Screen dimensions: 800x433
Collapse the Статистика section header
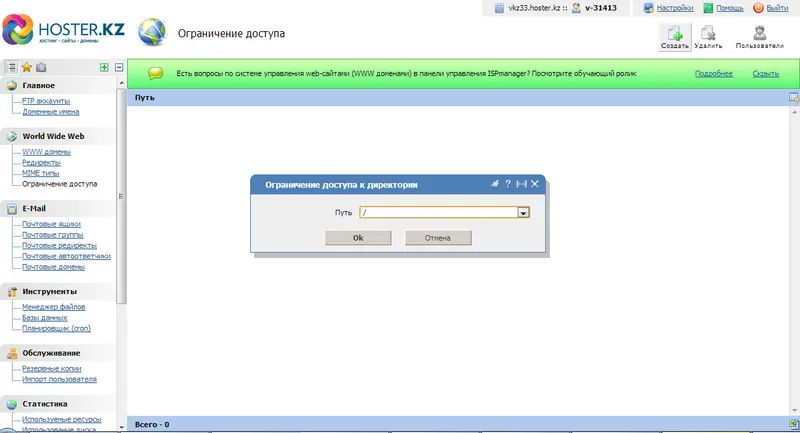click(58, 403)
